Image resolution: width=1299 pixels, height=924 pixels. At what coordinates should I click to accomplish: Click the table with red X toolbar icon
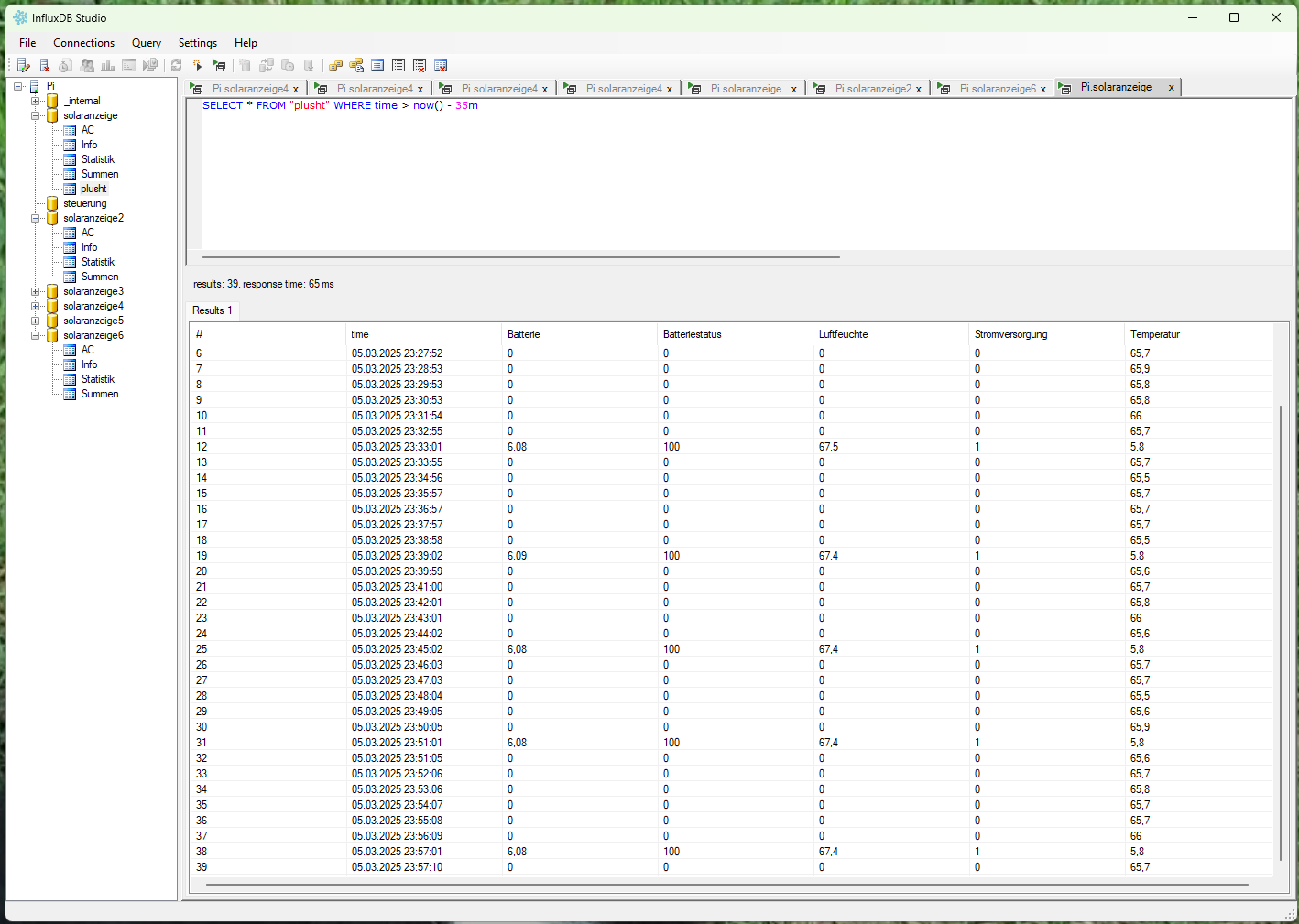coord(441,65)
